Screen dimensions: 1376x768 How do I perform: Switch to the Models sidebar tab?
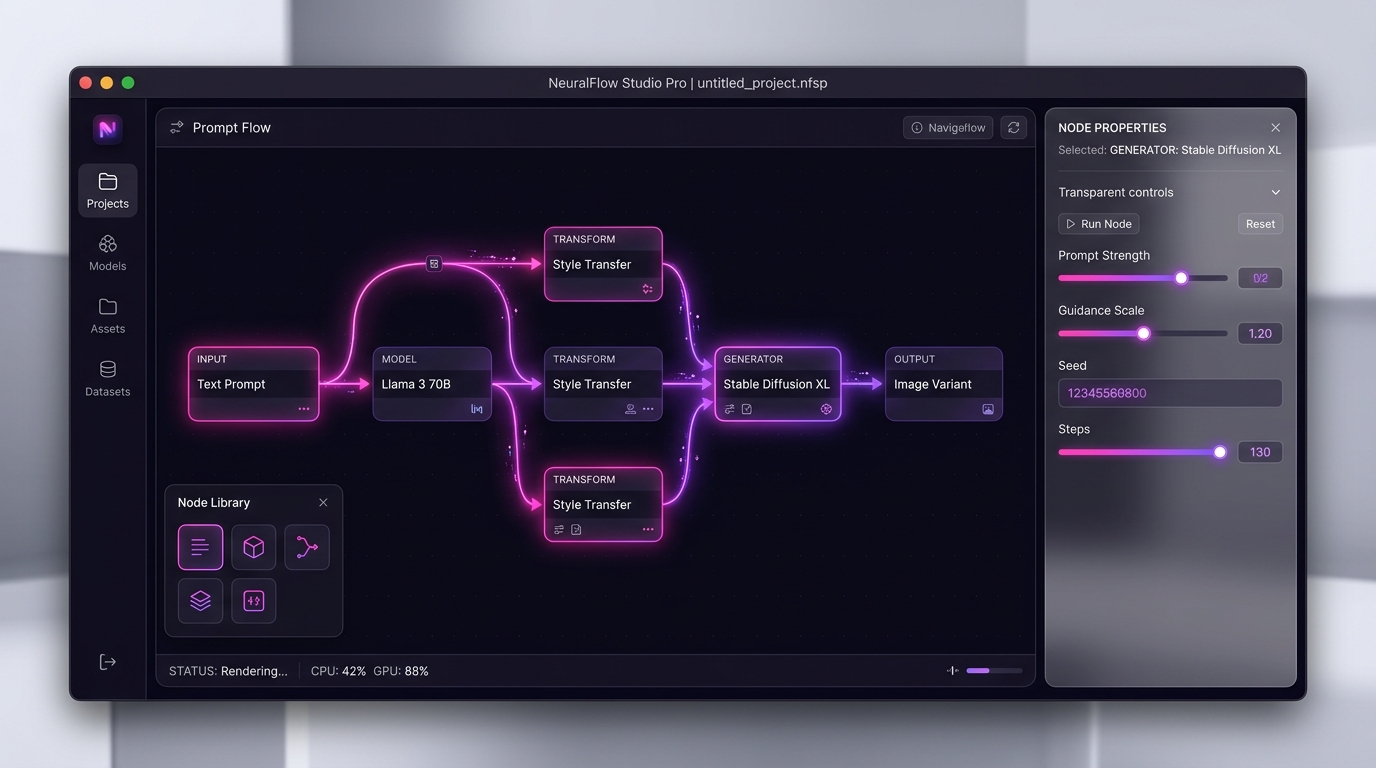[108, 253]
